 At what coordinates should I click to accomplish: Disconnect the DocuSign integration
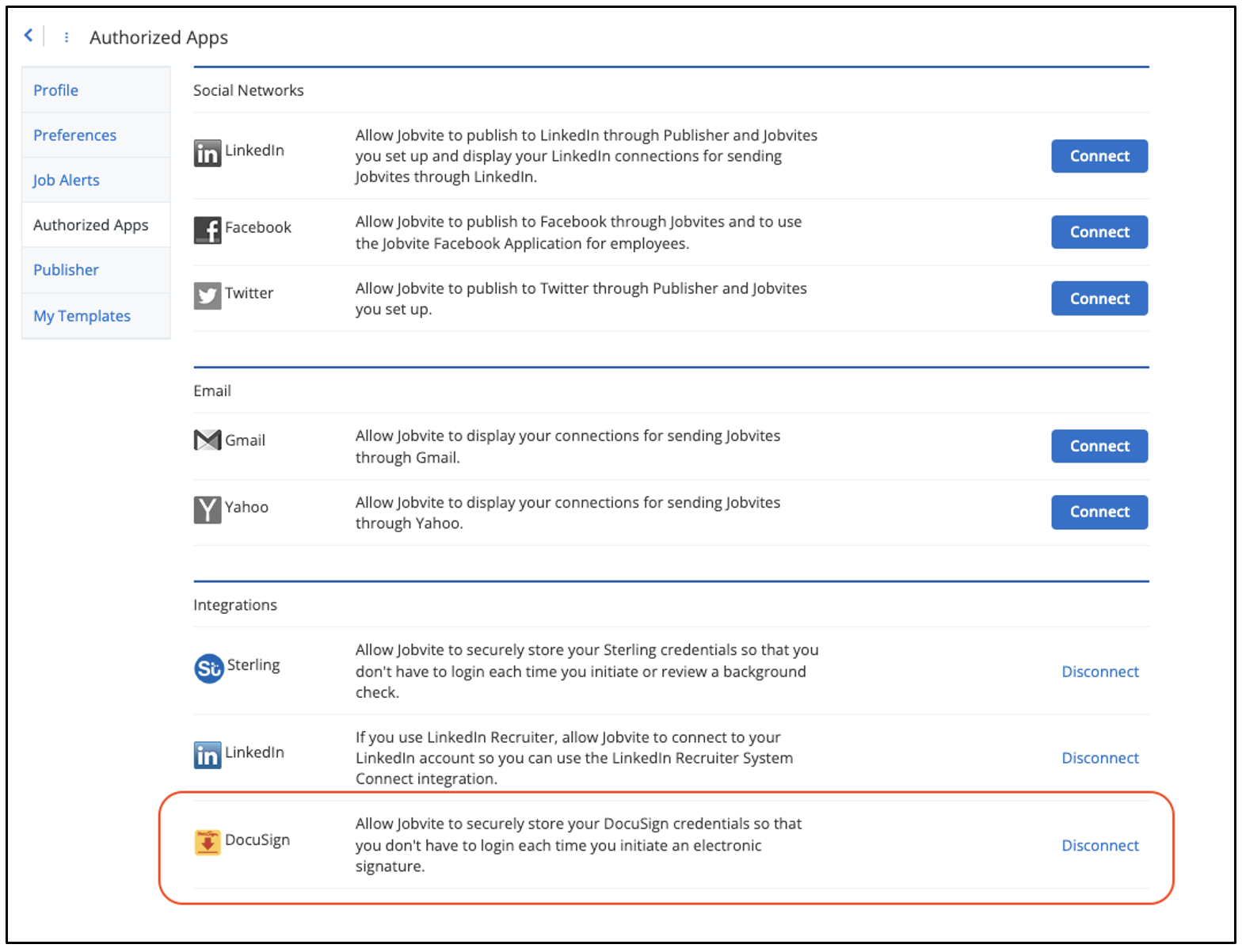pyautogui.click(x=1099, y=846)
